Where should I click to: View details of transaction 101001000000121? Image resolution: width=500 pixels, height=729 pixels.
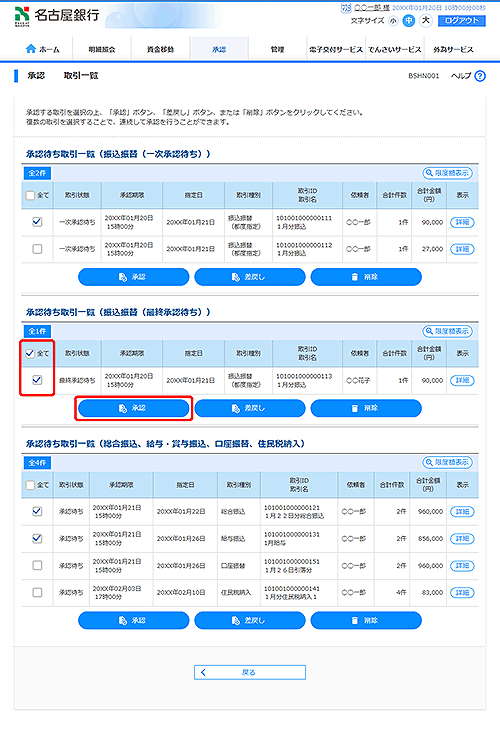click(462, 511)
